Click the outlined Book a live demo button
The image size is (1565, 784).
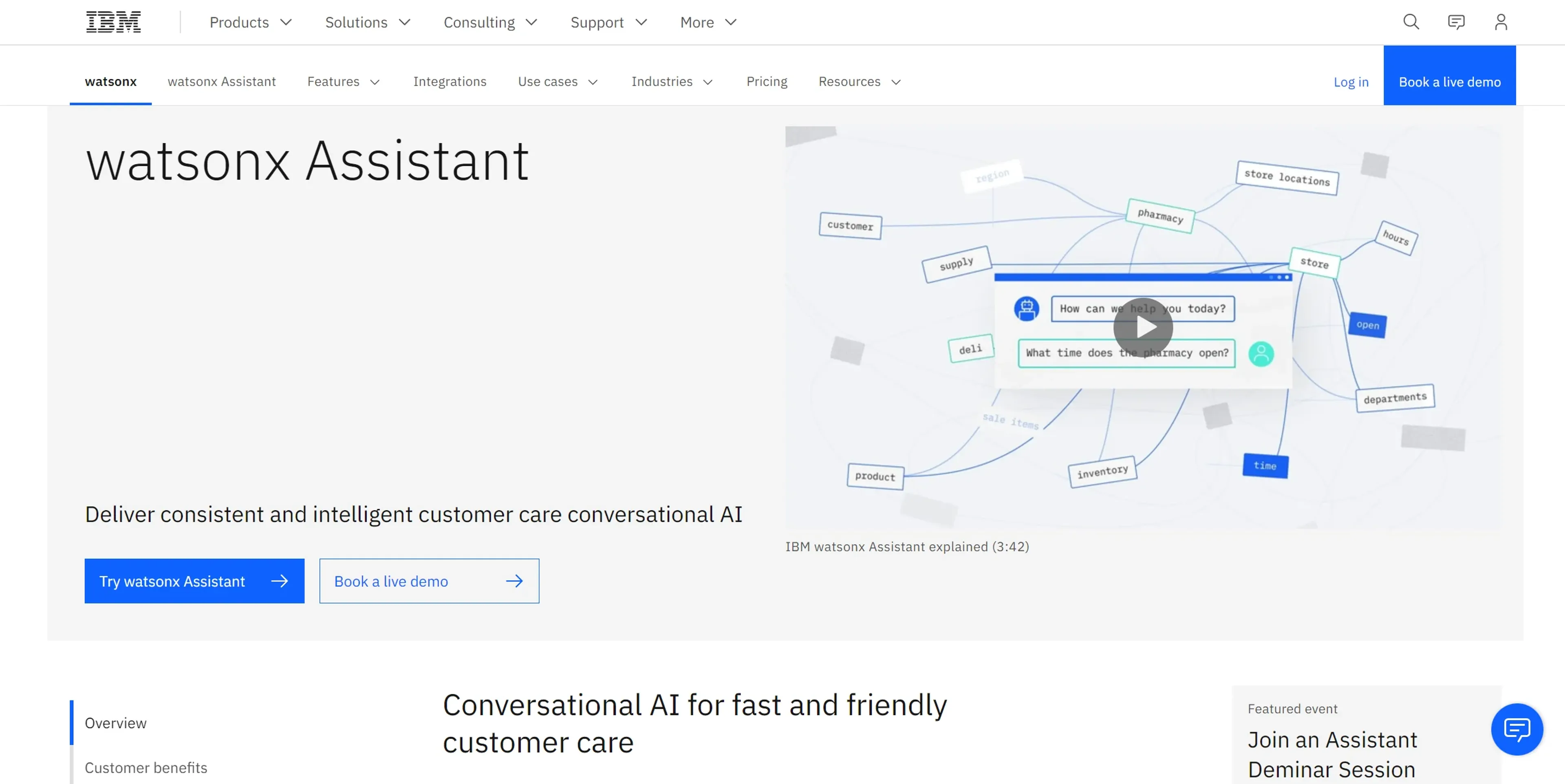429,581
